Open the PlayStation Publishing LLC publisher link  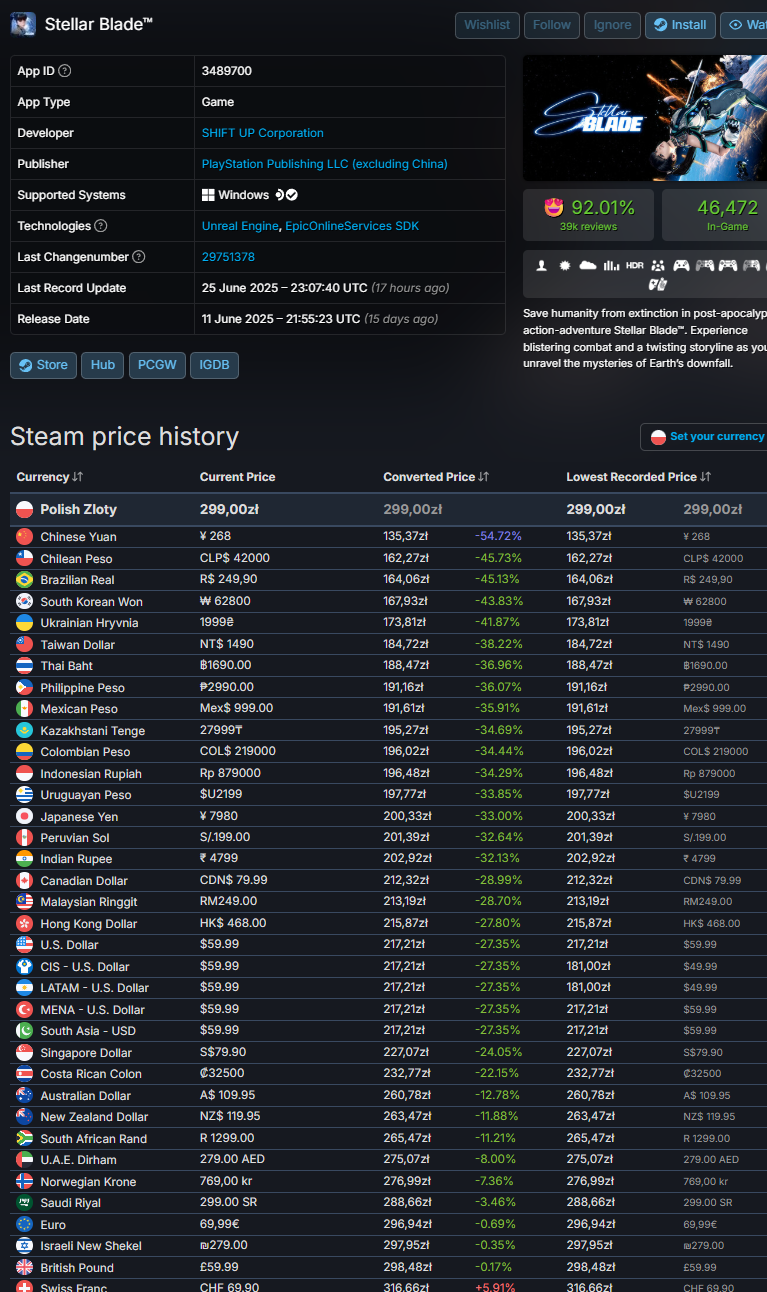(x=325, y=164)
